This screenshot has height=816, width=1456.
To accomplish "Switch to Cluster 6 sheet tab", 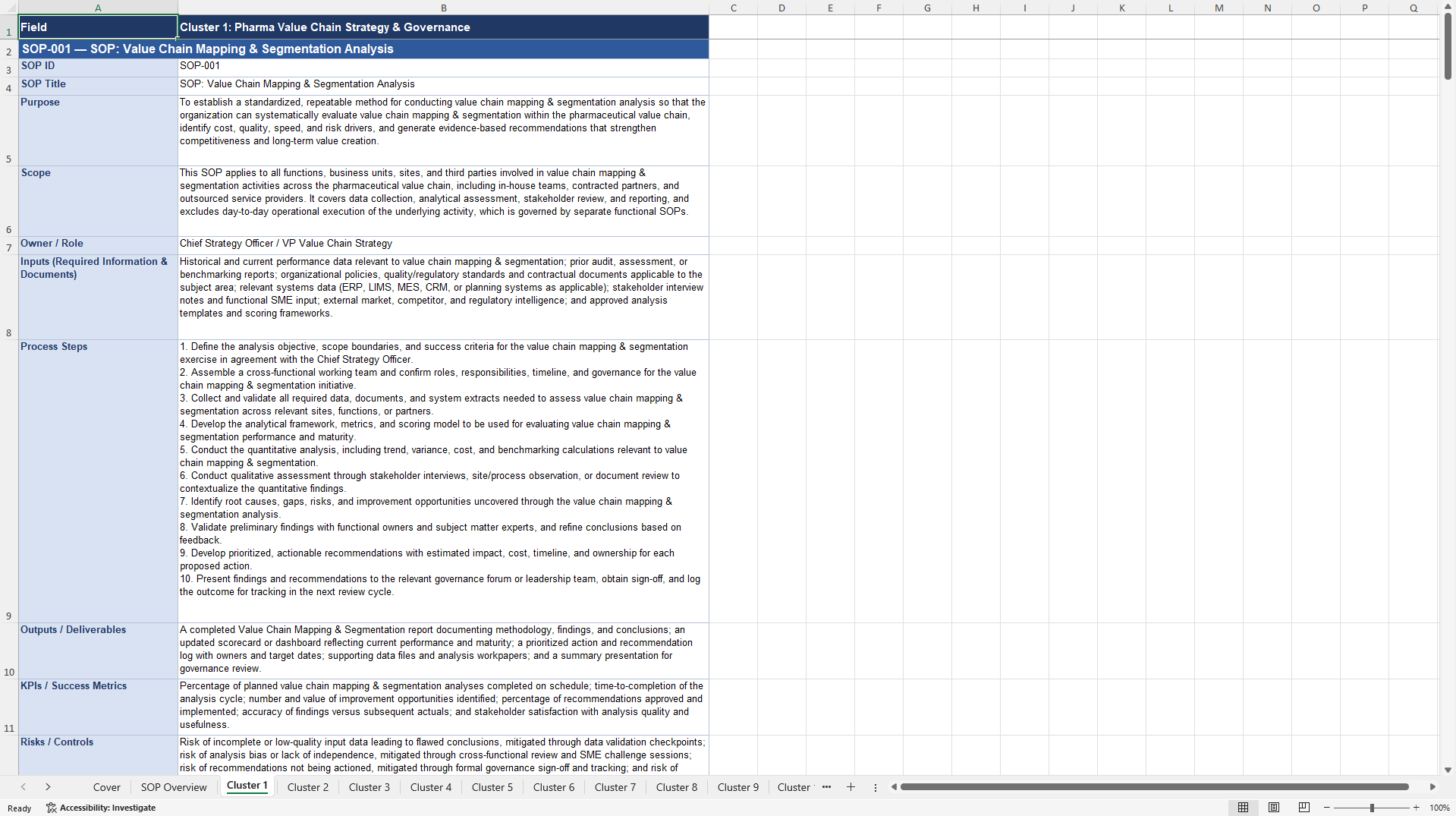I will [554, 787].
